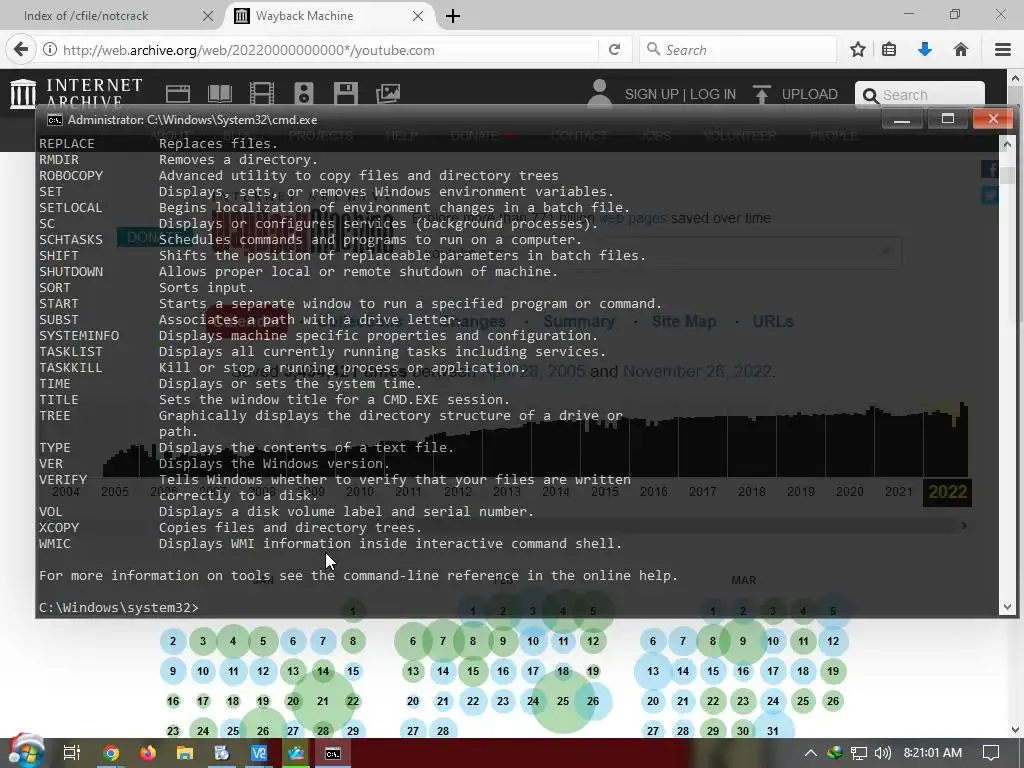
Task: Select March 31 in the calendar
Action: 773,731
